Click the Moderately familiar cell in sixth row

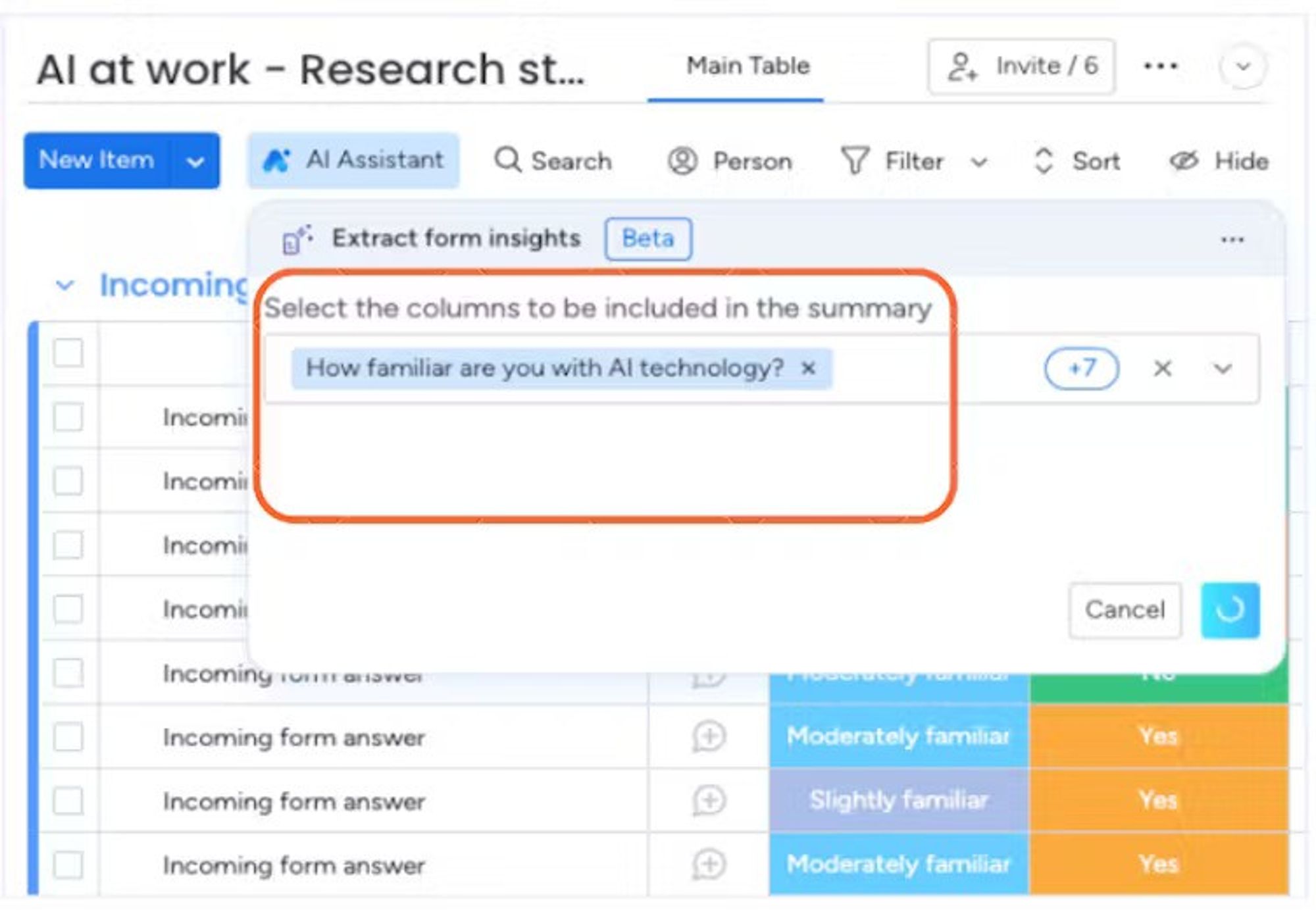pyautogui.click(x=899, y=736)
